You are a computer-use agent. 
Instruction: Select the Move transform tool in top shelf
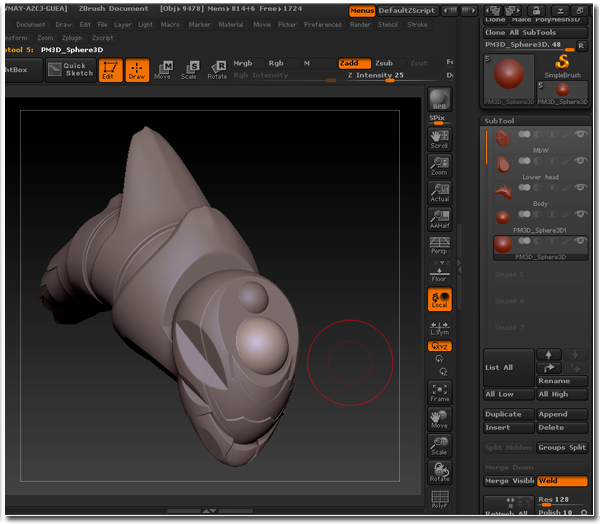point(163,70)
